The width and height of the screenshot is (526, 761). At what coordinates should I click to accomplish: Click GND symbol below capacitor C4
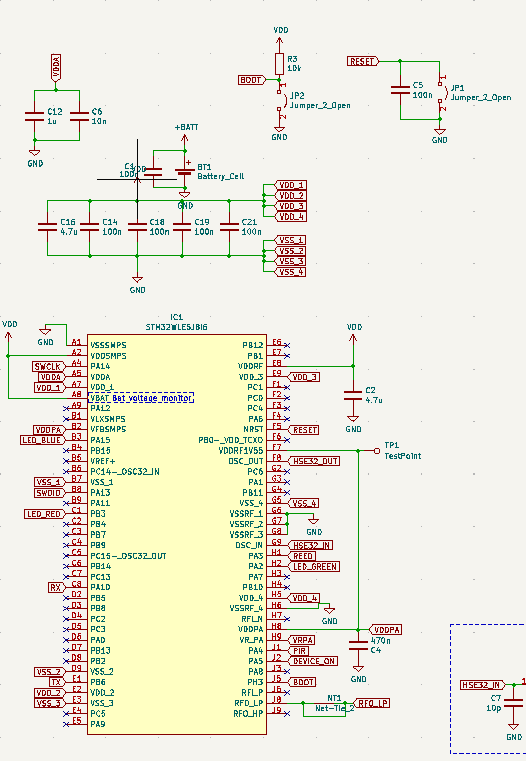tap(359, 674)
